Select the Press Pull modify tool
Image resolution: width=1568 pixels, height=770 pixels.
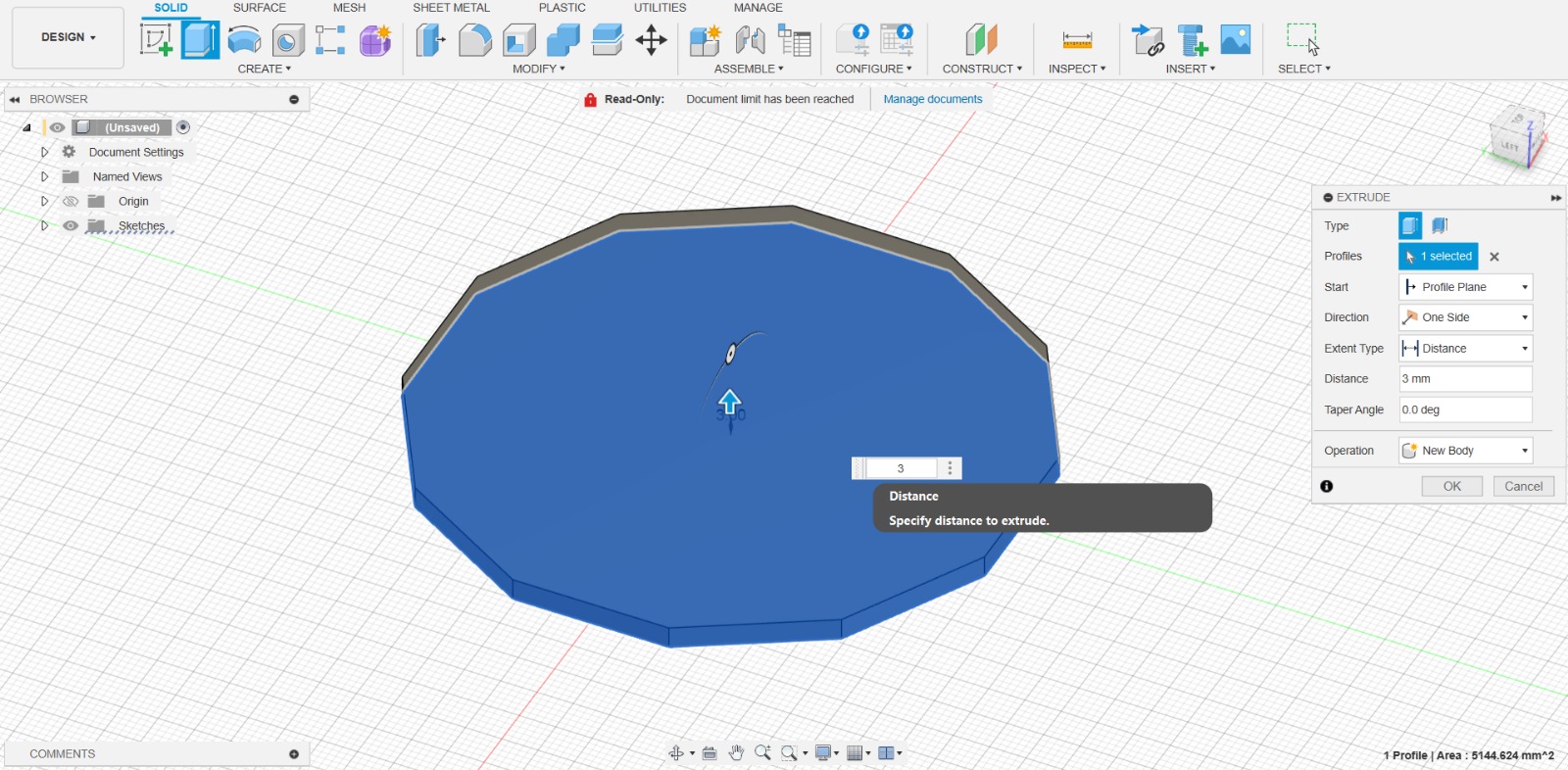click(431, 40)
